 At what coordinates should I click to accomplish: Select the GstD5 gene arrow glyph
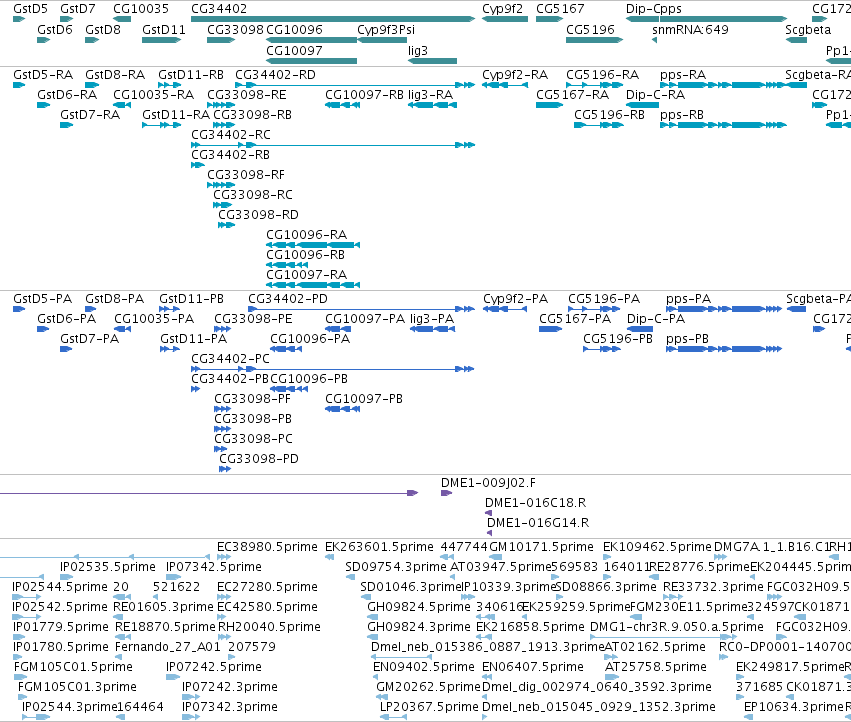pos(19,19)
